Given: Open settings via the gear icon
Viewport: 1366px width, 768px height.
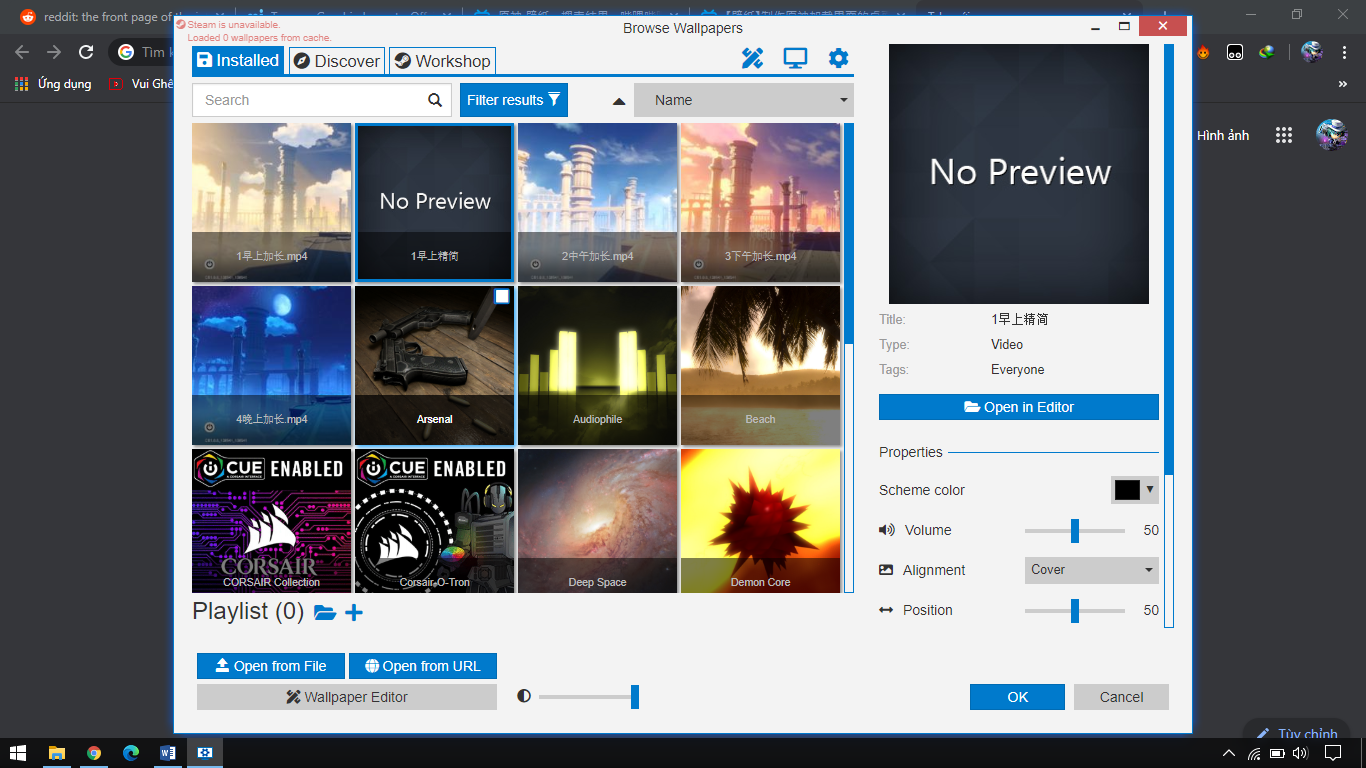Looking at the screenshot, I should coord(838,59).
